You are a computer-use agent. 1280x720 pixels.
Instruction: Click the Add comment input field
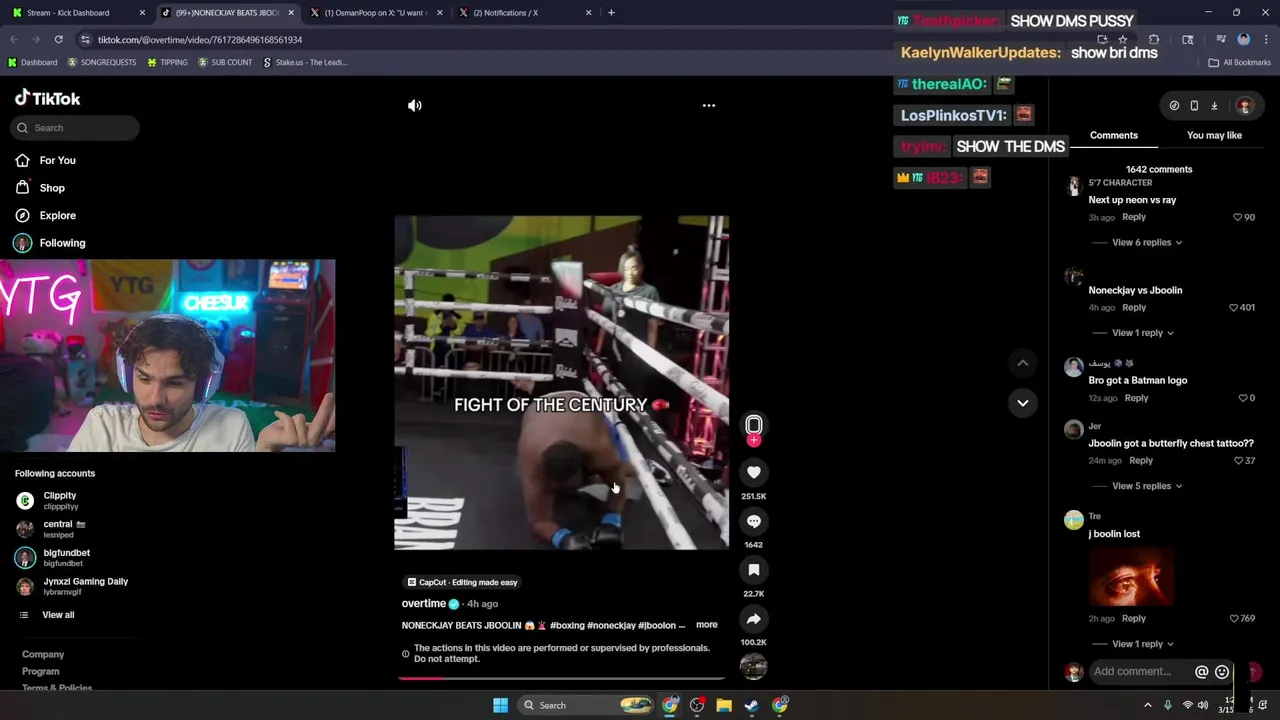(1139, 672)
